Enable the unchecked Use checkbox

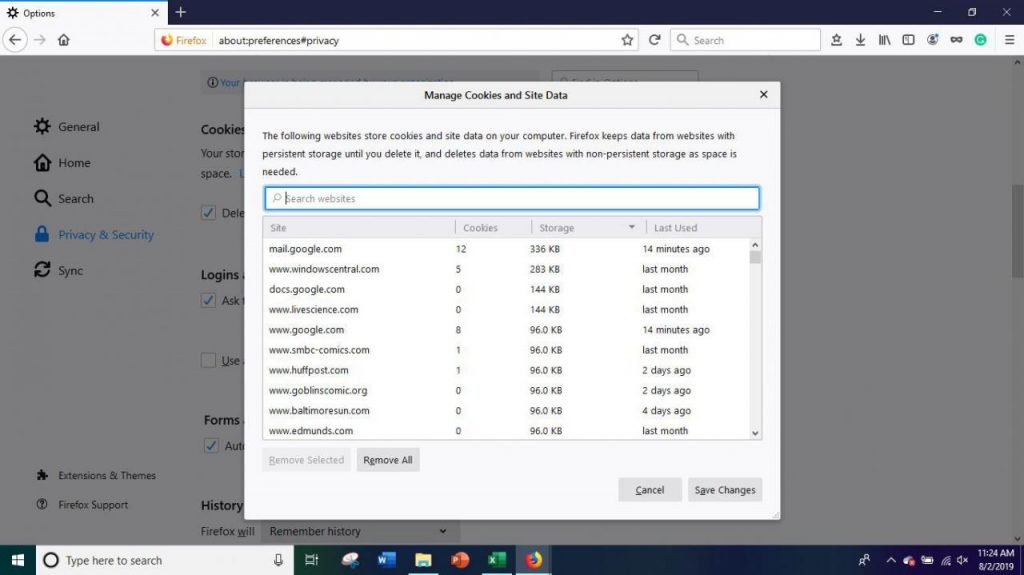(208, 360)
